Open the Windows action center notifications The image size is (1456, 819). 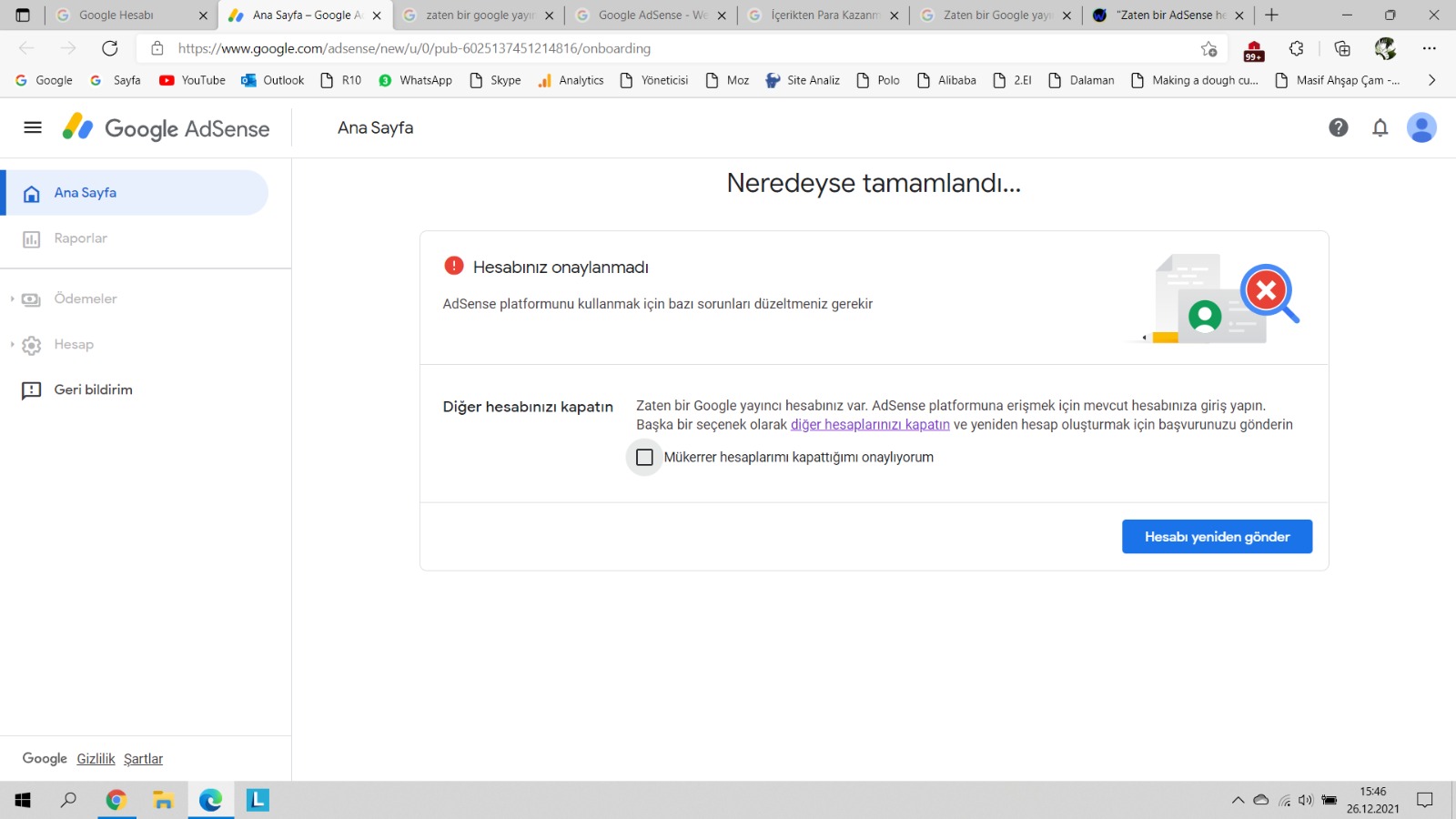[1425, 801]
